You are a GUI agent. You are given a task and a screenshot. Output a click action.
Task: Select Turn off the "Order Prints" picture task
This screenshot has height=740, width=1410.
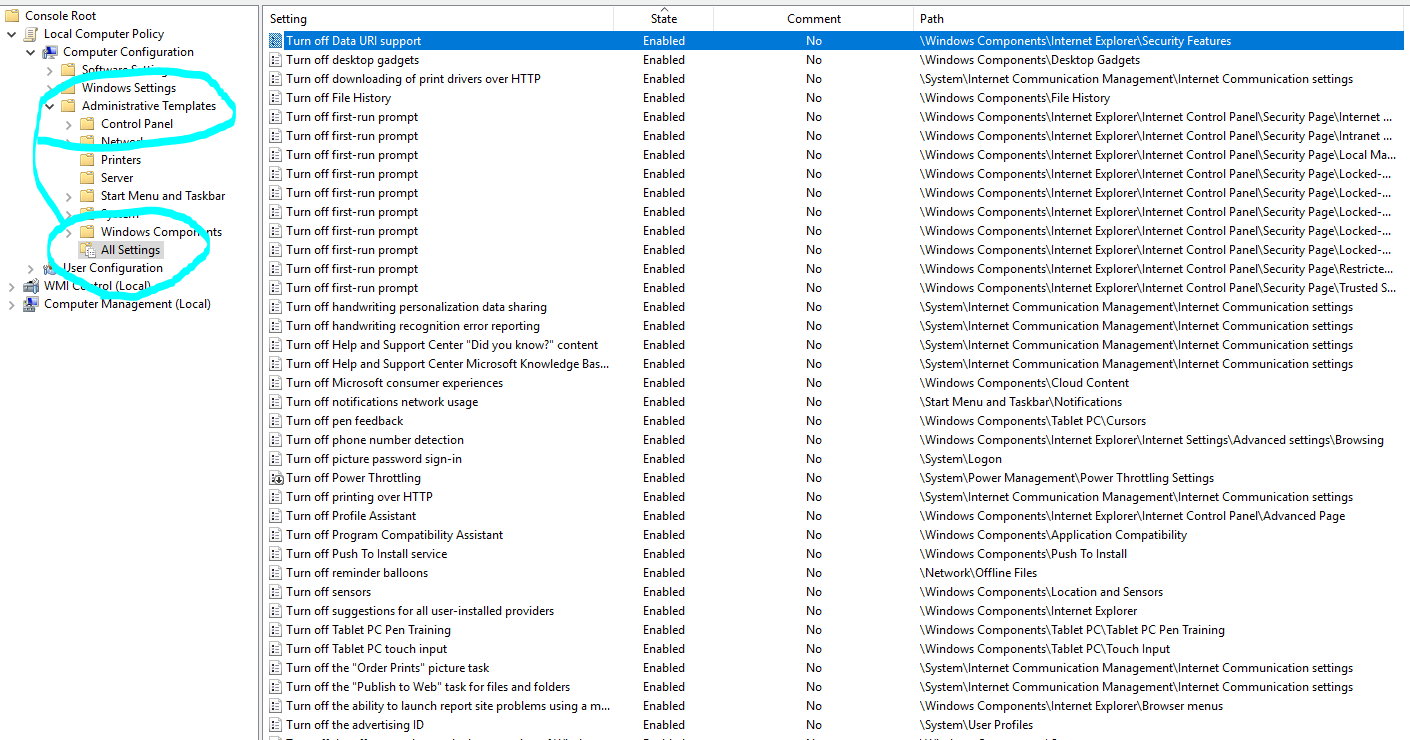pyautogui.click(x=387, y=668)
